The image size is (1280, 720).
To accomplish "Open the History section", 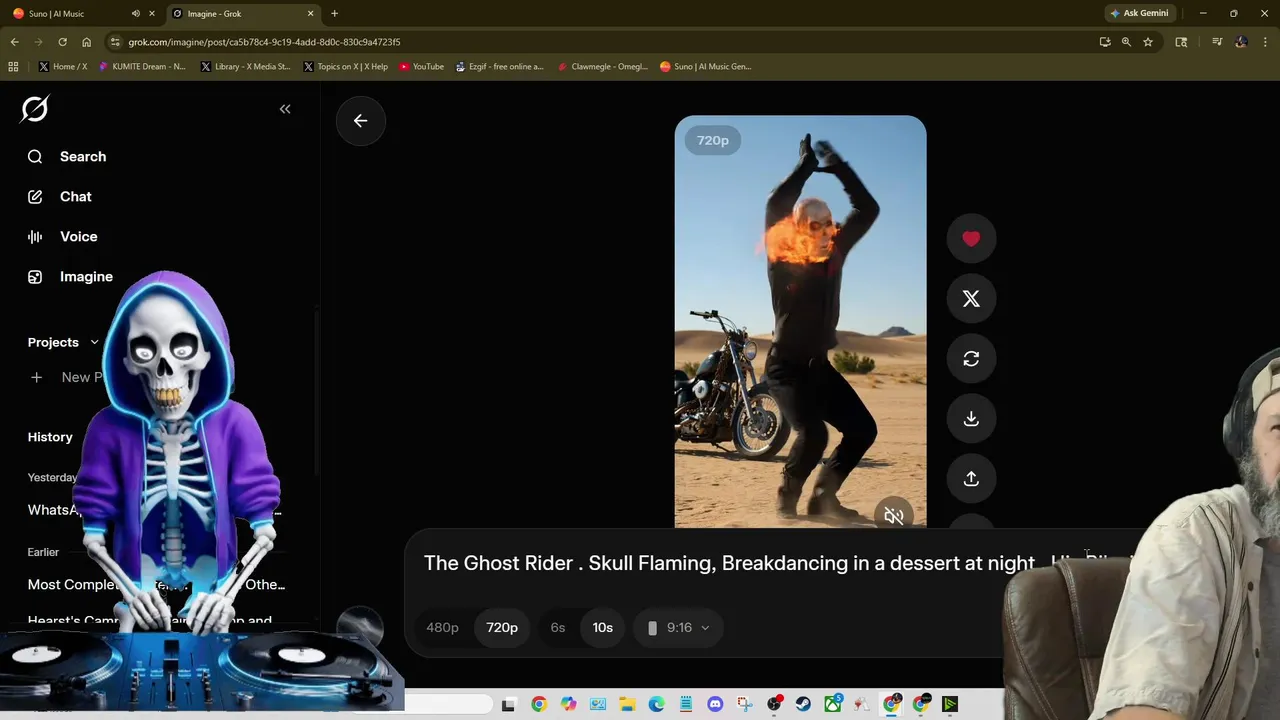I will click(50, 437).
